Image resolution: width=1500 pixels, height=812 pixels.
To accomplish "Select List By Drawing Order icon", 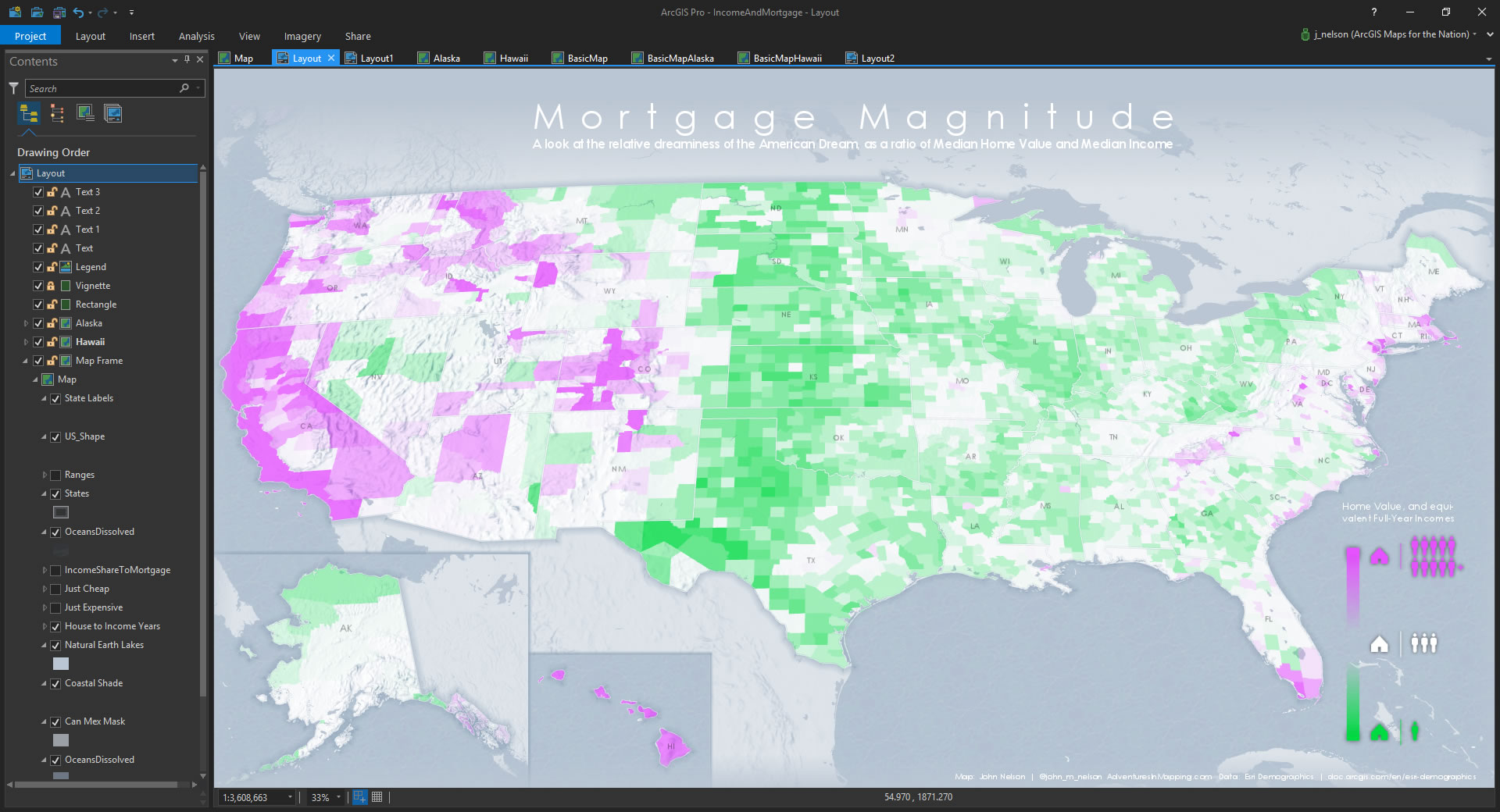I will pos(29,114).
